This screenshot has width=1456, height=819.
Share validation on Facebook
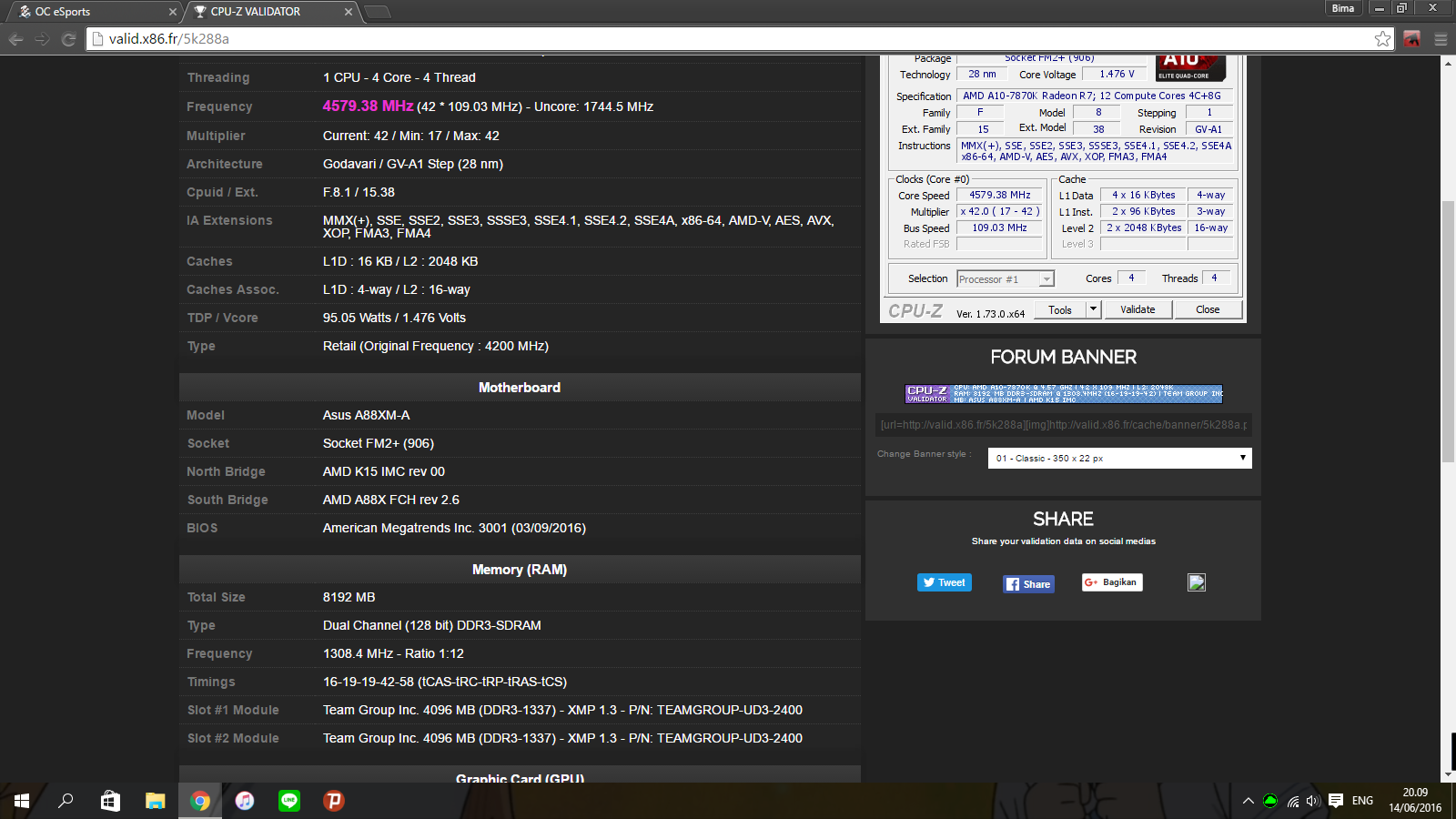click(x=1028, y=584)
